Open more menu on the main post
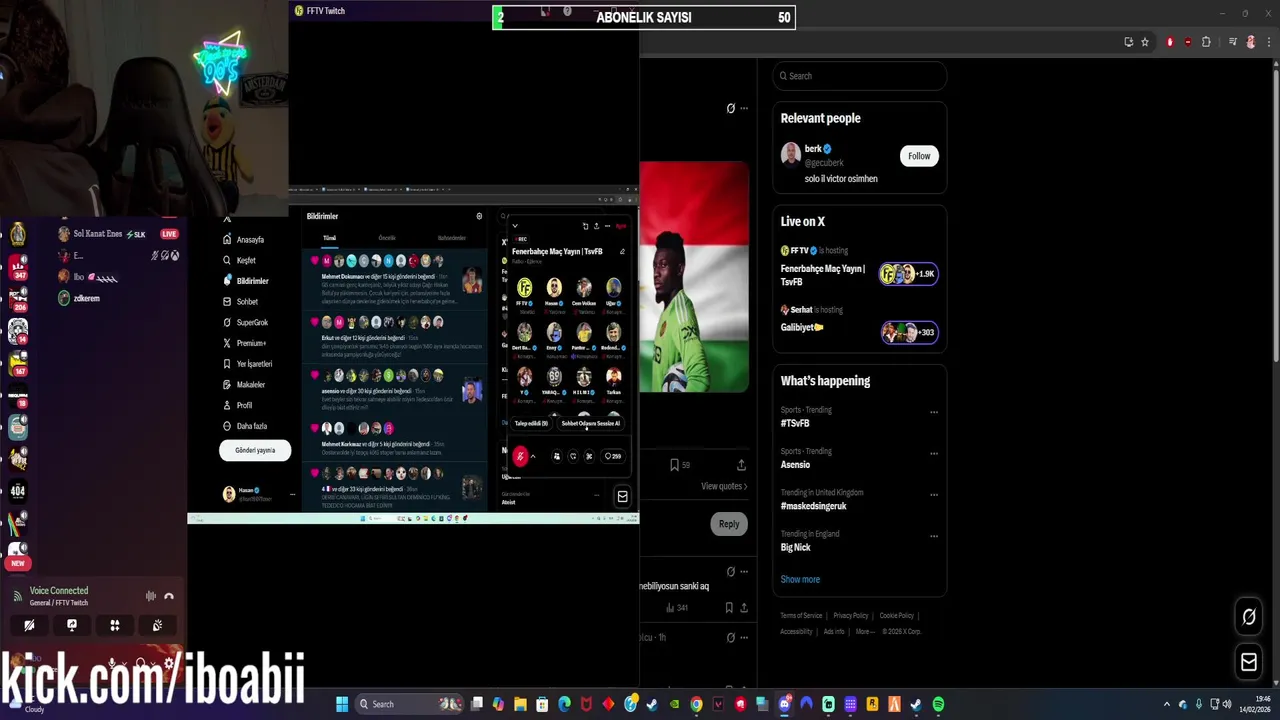This screenshot has width=1280, height=720. coord(743,108)
